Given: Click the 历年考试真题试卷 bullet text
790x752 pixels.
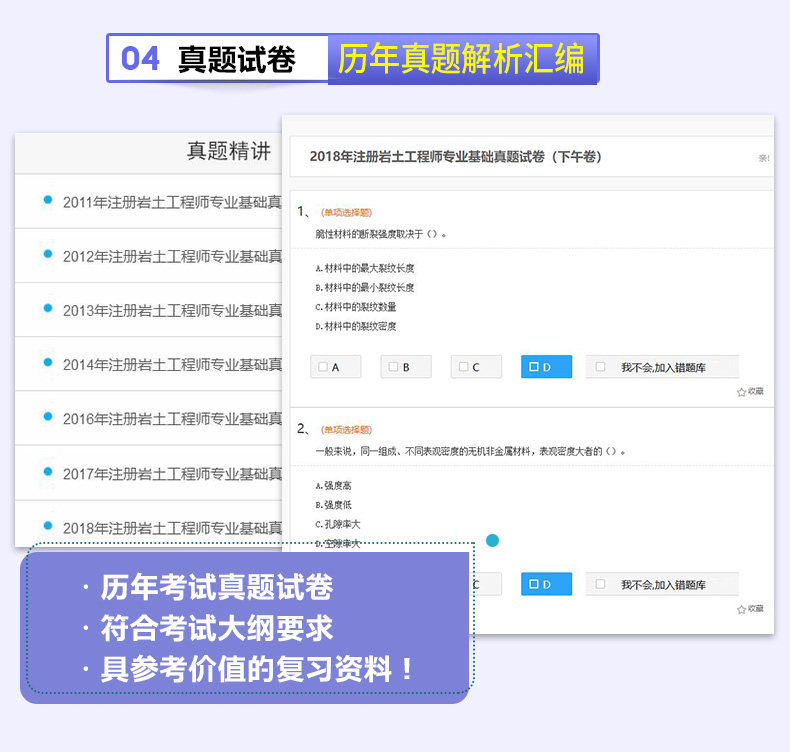Looking at the screenshot, I should pyautogui.click(x=217, y=587).
